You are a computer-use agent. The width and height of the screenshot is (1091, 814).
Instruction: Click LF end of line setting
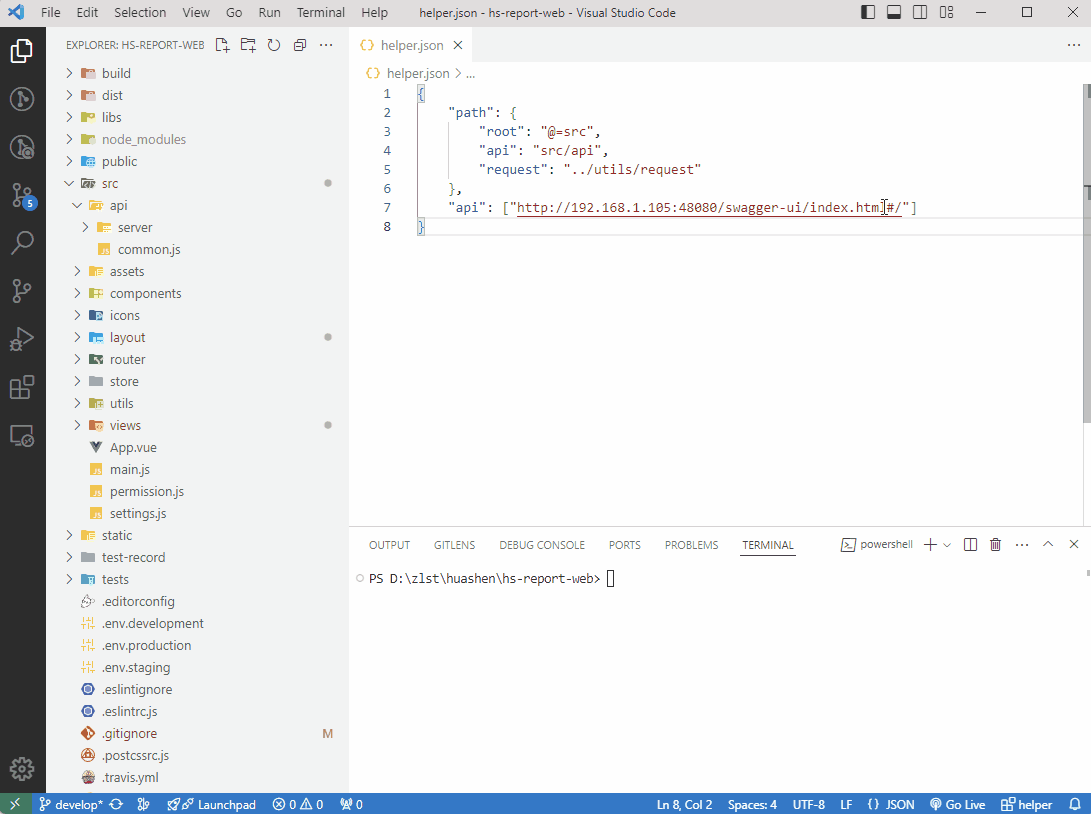846,804
